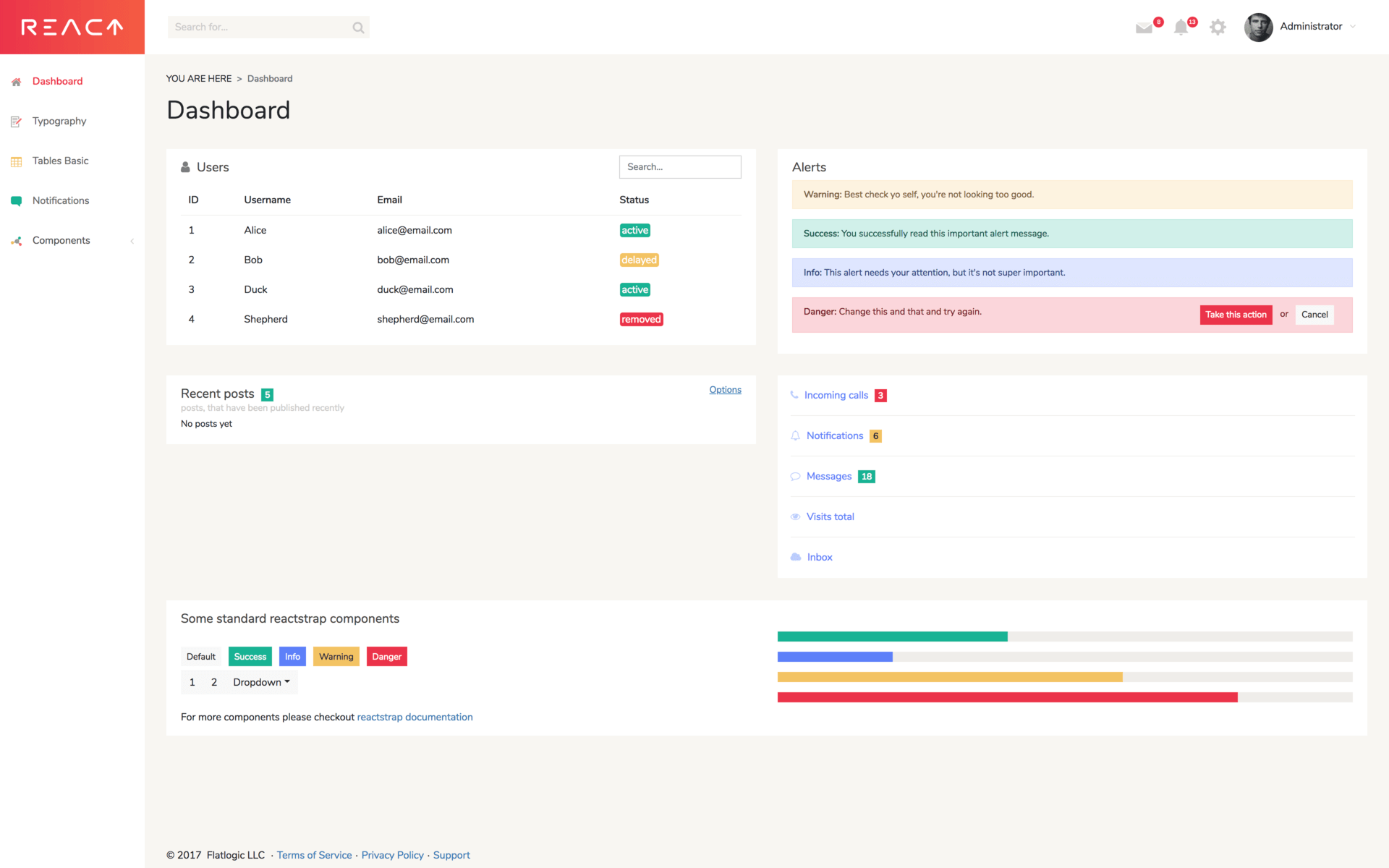Screen dimensions: 1389x868
Task: Open the settings gear icon
Action: [x=1218, y=27]
